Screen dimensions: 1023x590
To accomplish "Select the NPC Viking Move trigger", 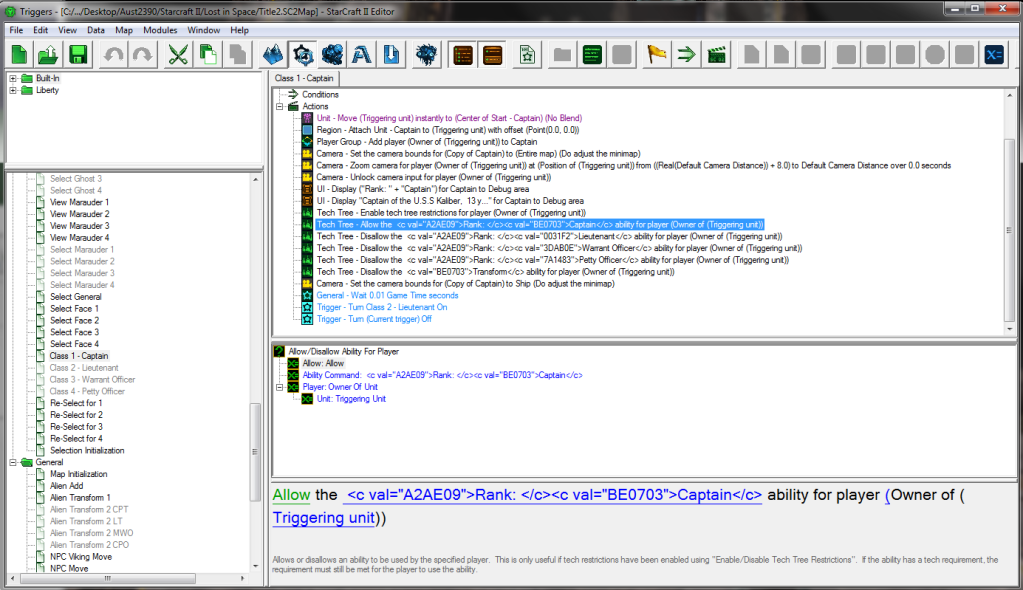I will [x=81, y=557].
